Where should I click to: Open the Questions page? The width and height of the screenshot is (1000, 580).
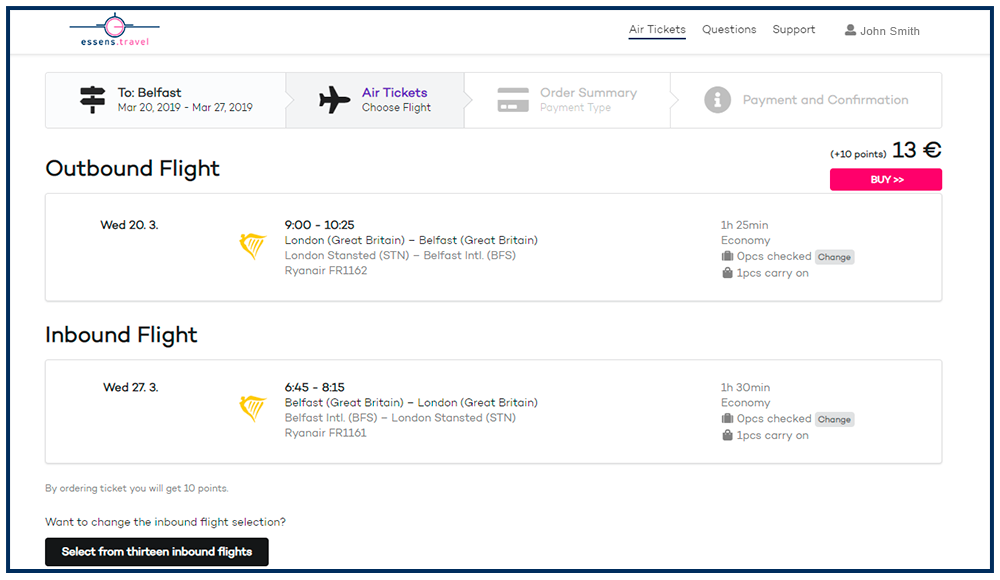(x=729, y=29)
